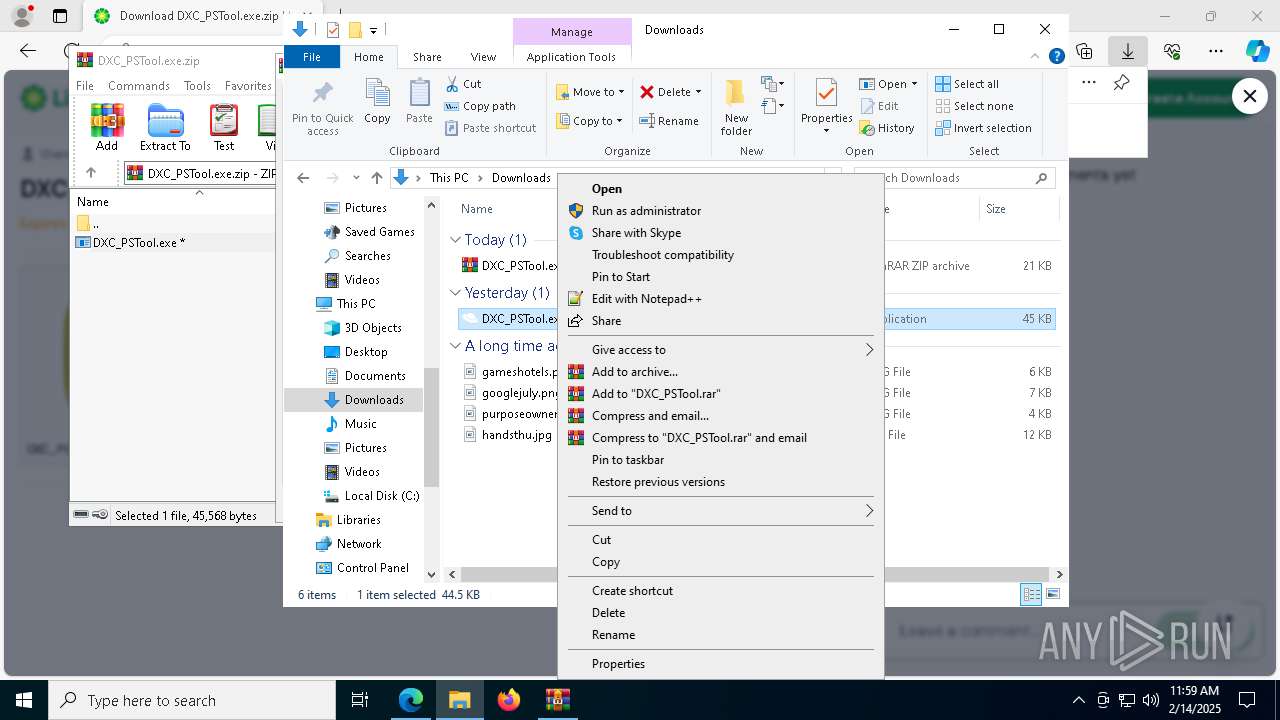This screenshot has height=720, width=1280.
Task: Open the ribbon Delete dropdown arrow
Action: [x=698, y=92]
